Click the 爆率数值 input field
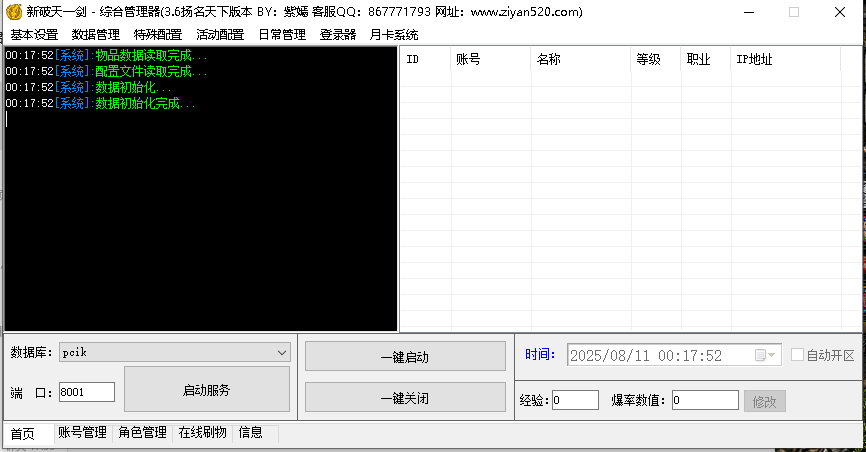This screenshot has width=866, height=452. 705,400
